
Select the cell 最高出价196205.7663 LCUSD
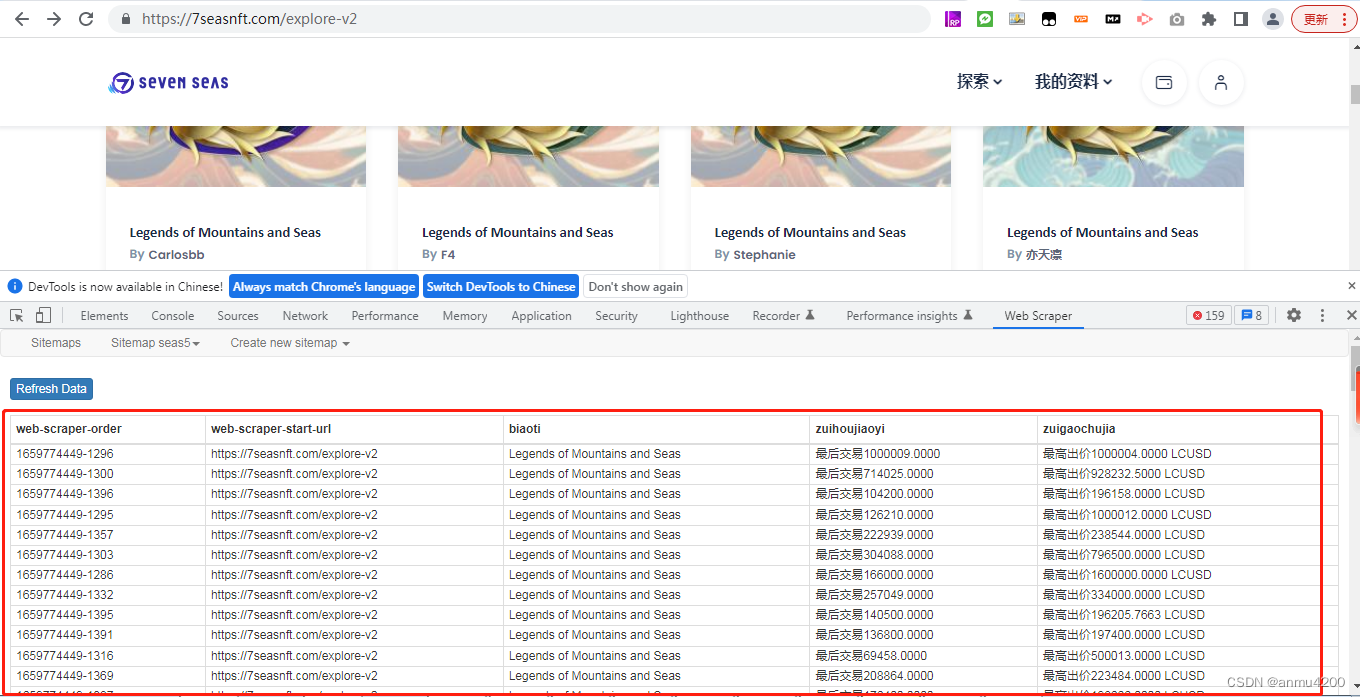1187,615
